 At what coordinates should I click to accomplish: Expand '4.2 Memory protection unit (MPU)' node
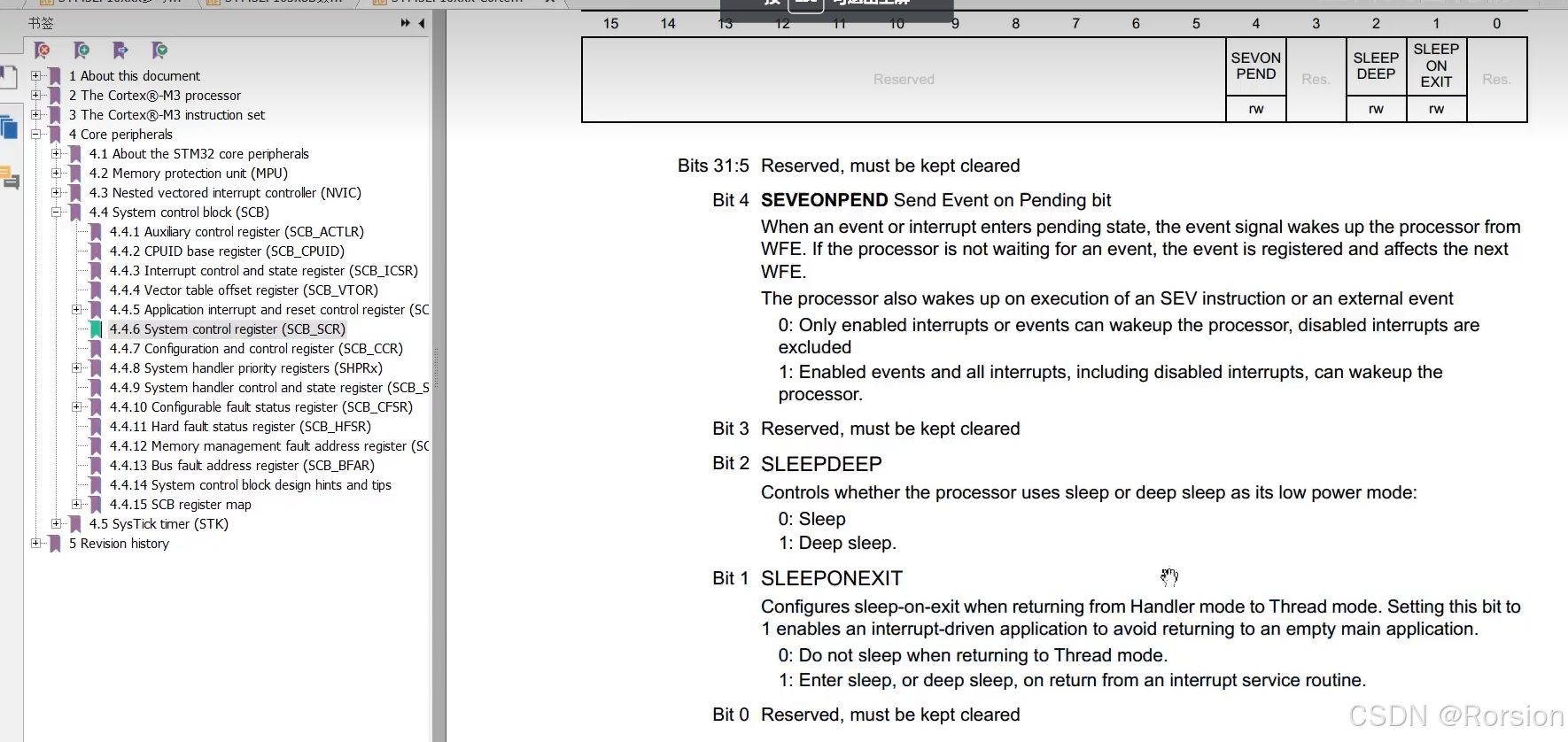click(57, 174)
